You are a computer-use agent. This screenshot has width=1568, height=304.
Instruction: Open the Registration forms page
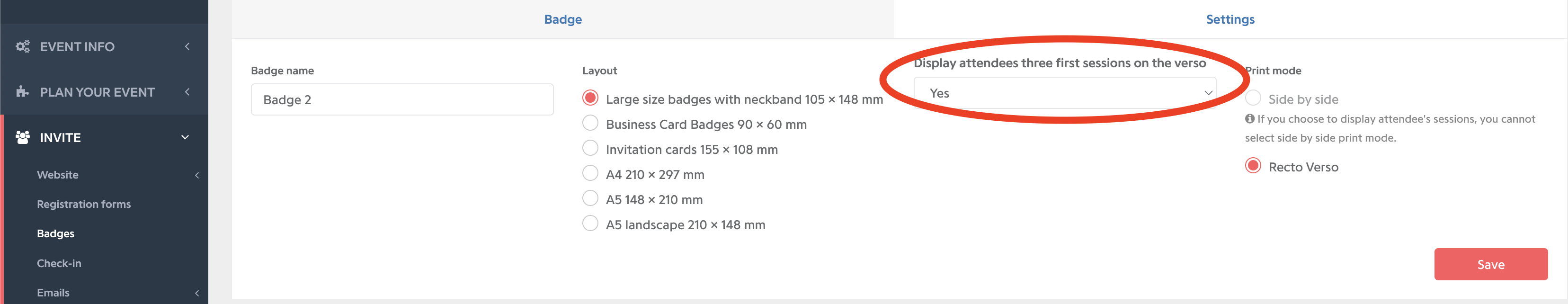click(x=83, y=204)
